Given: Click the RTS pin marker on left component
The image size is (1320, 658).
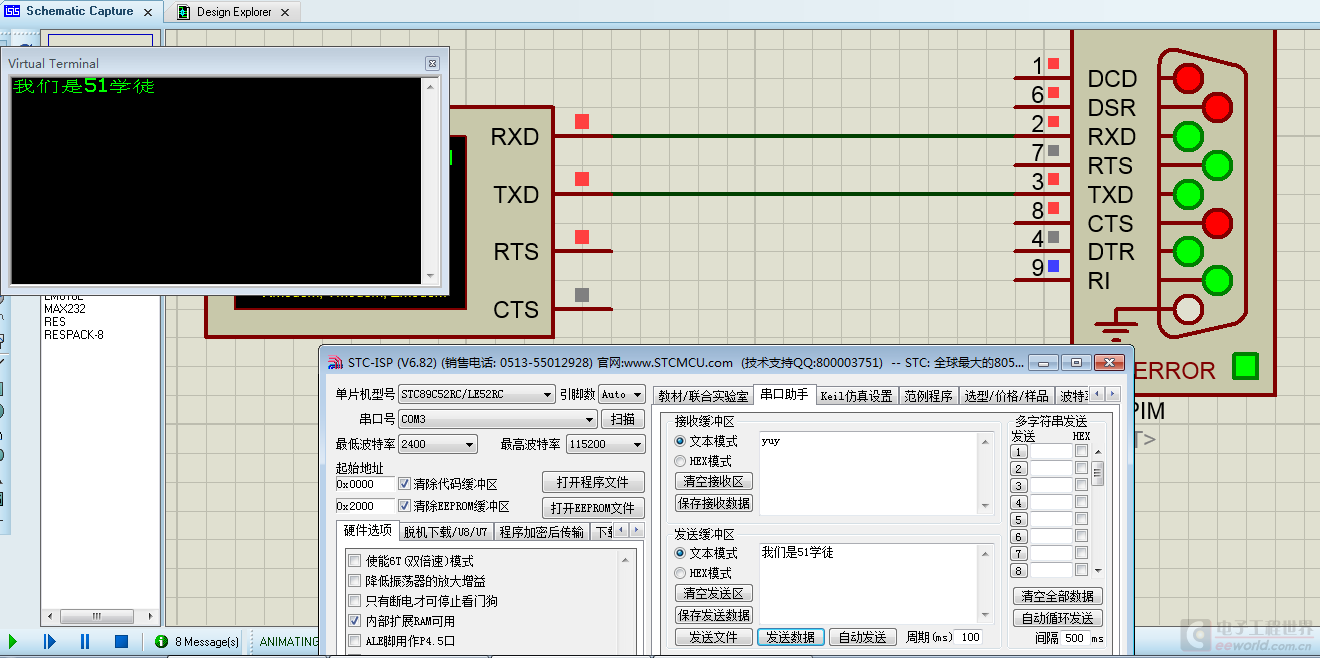Looking at the screenshot, I should (582, 237).
